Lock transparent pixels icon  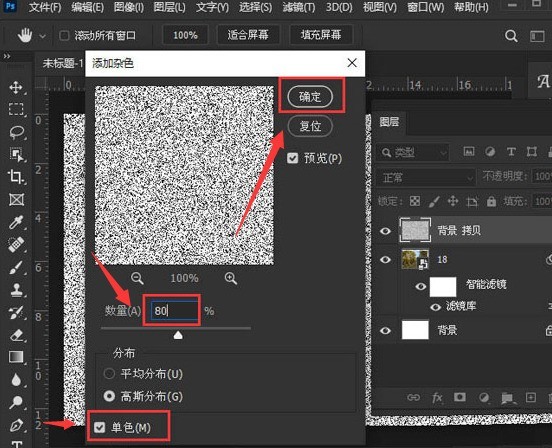tap(415, 201)
